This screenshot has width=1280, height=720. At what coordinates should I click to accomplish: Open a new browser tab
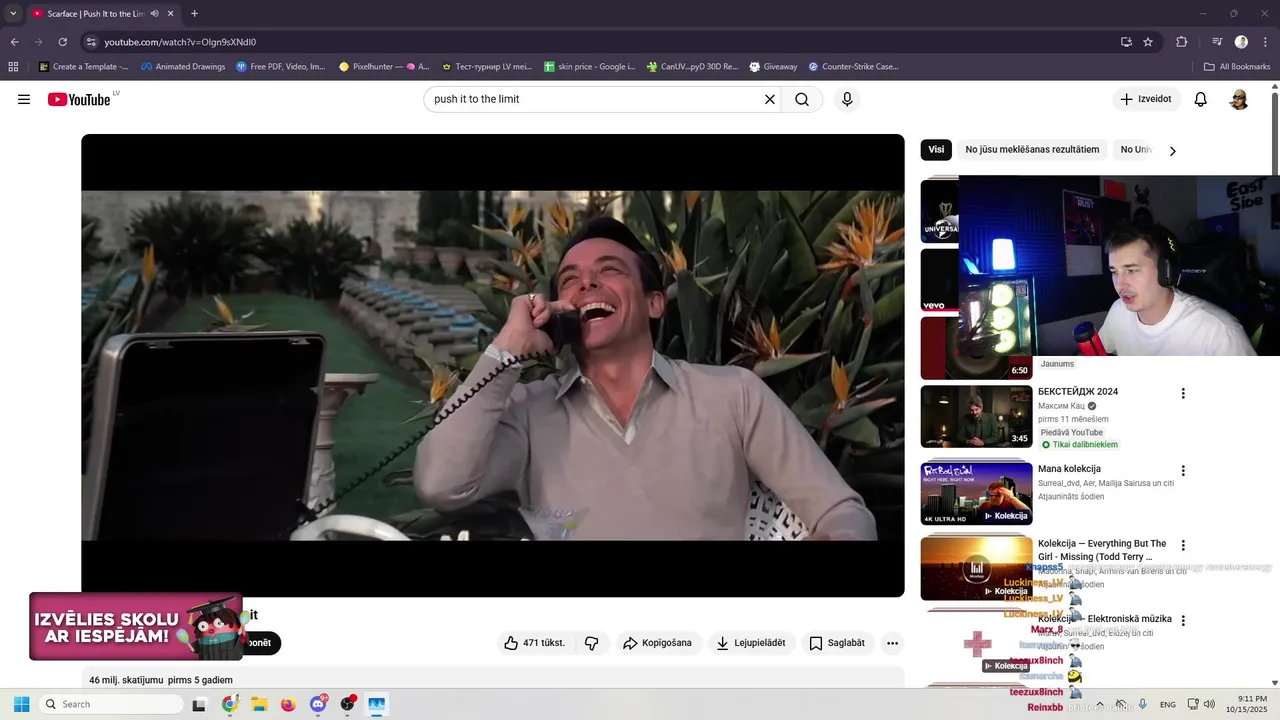click(x=194, y=14)
